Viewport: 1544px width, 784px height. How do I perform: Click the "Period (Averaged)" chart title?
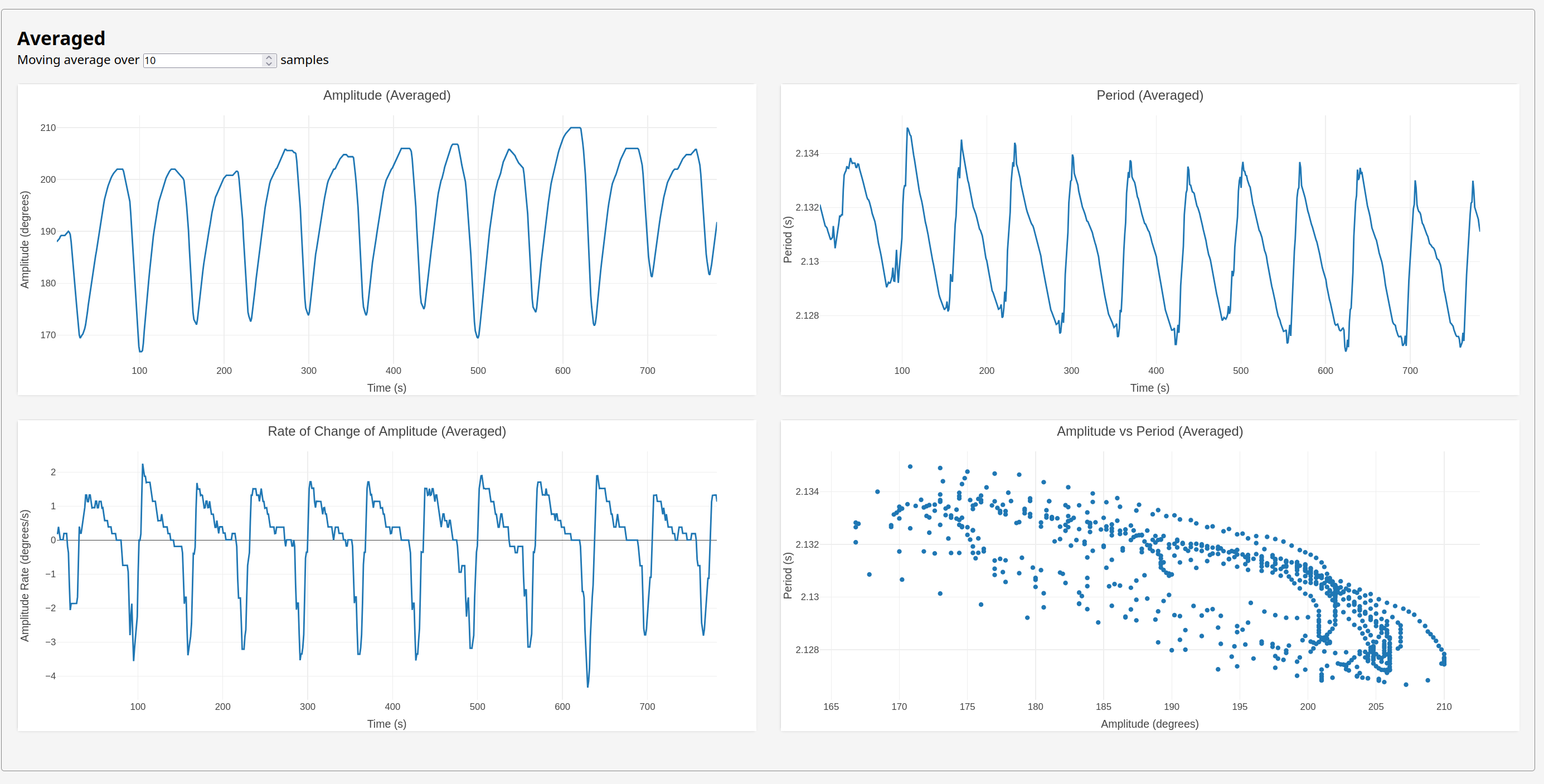[1149, 95]
